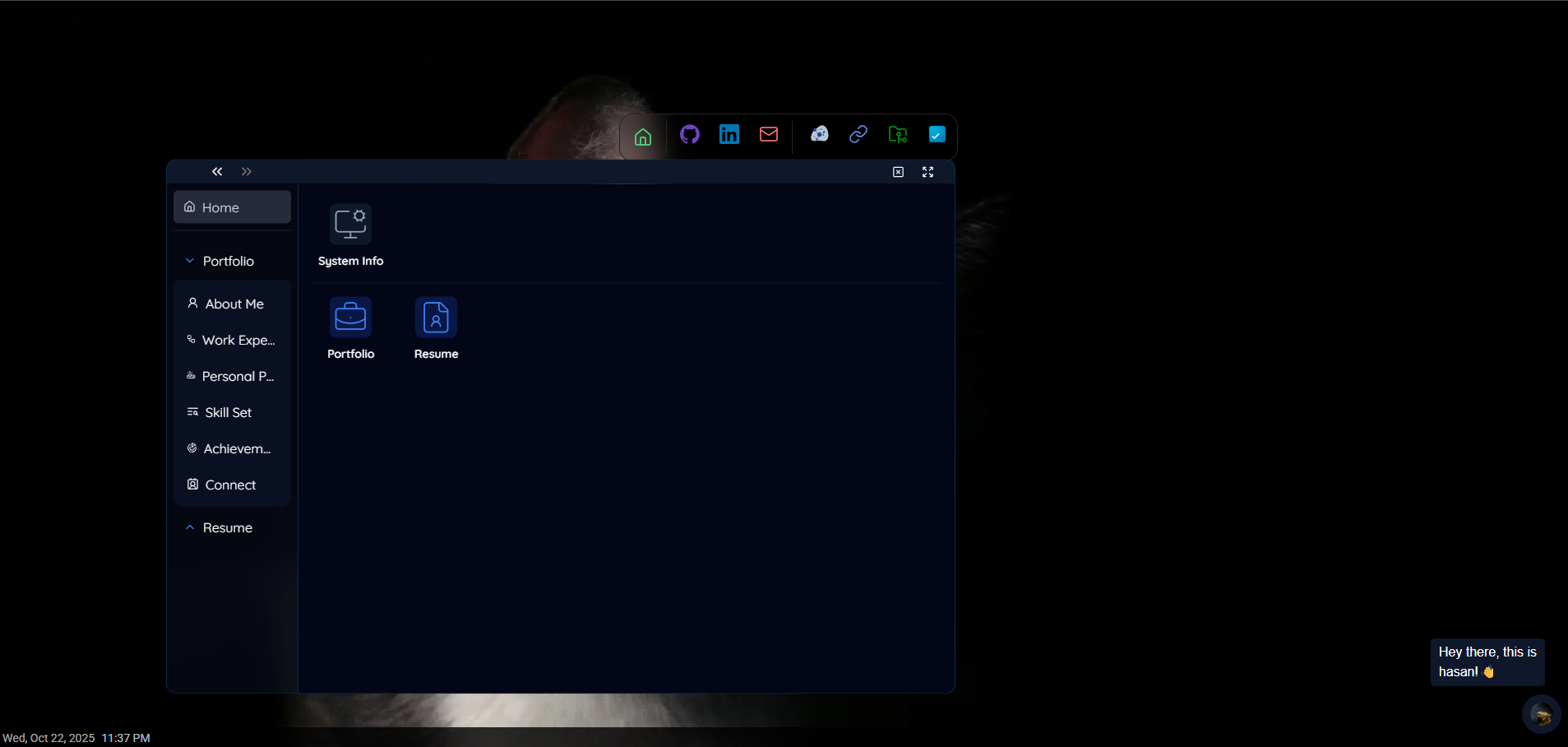Image resolution: width=1568 pixels, height=747 pixels.
Task: Click the green home icon in the dock
Action: [642, 137]
